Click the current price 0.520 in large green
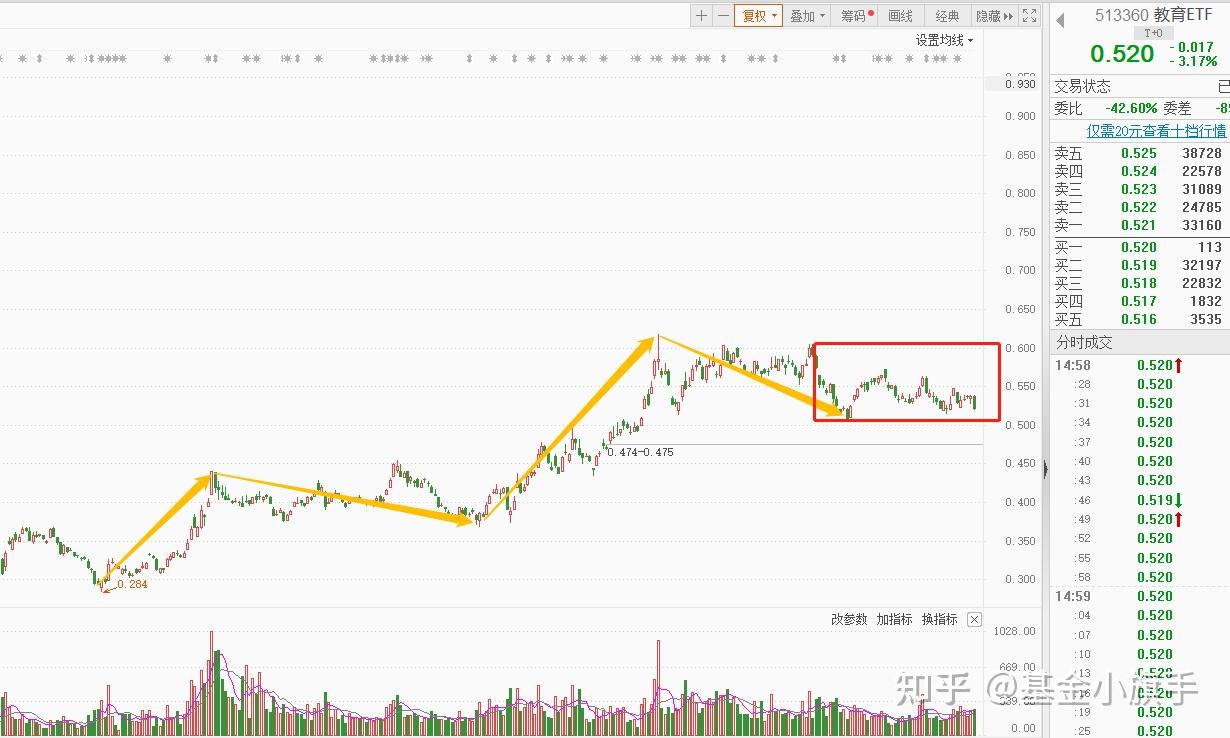This screenshot has height=738, width=1230. tap(1122, 54)
